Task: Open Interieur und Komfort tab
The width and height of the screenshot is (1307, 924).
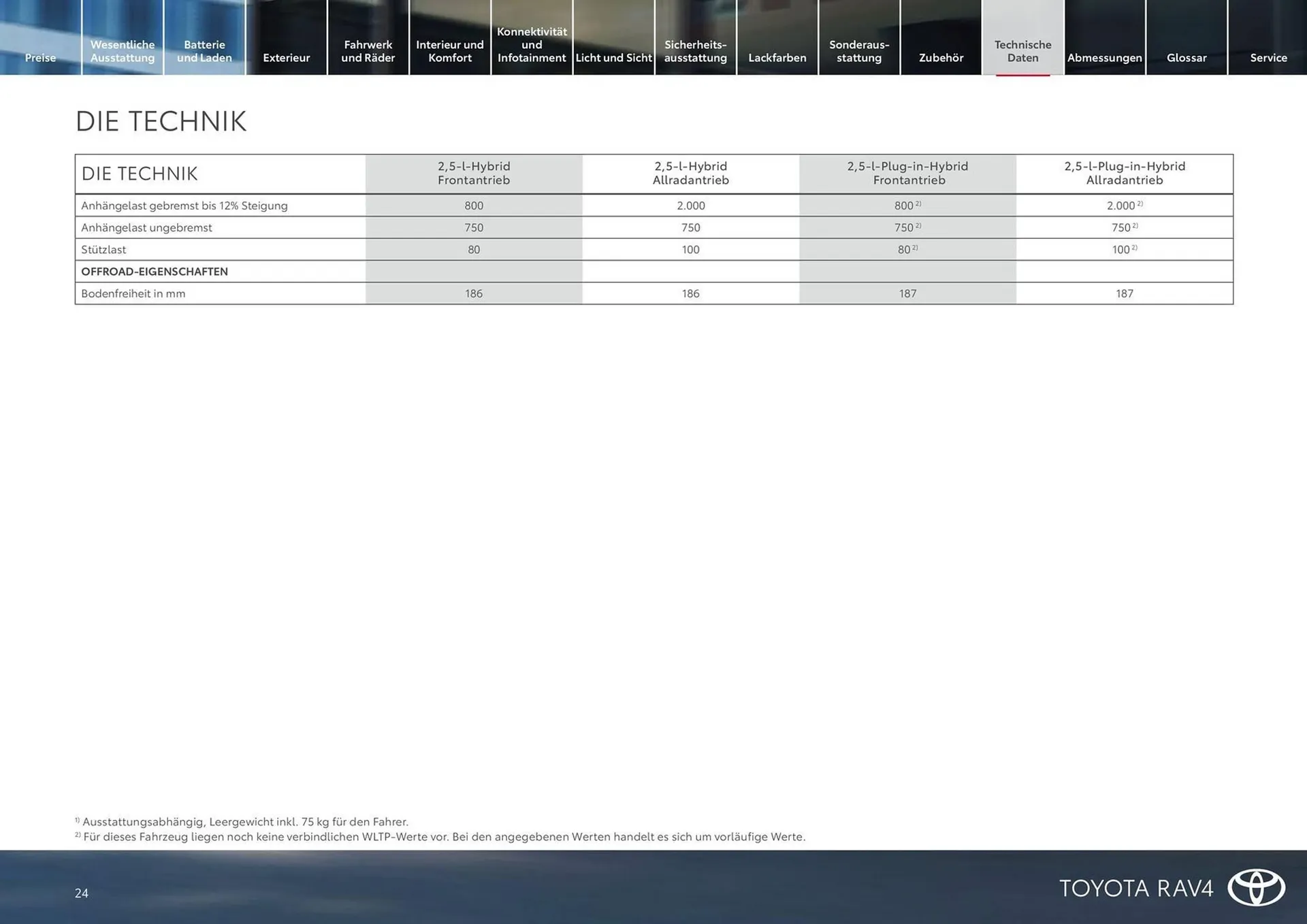Action: click(449, 51)
